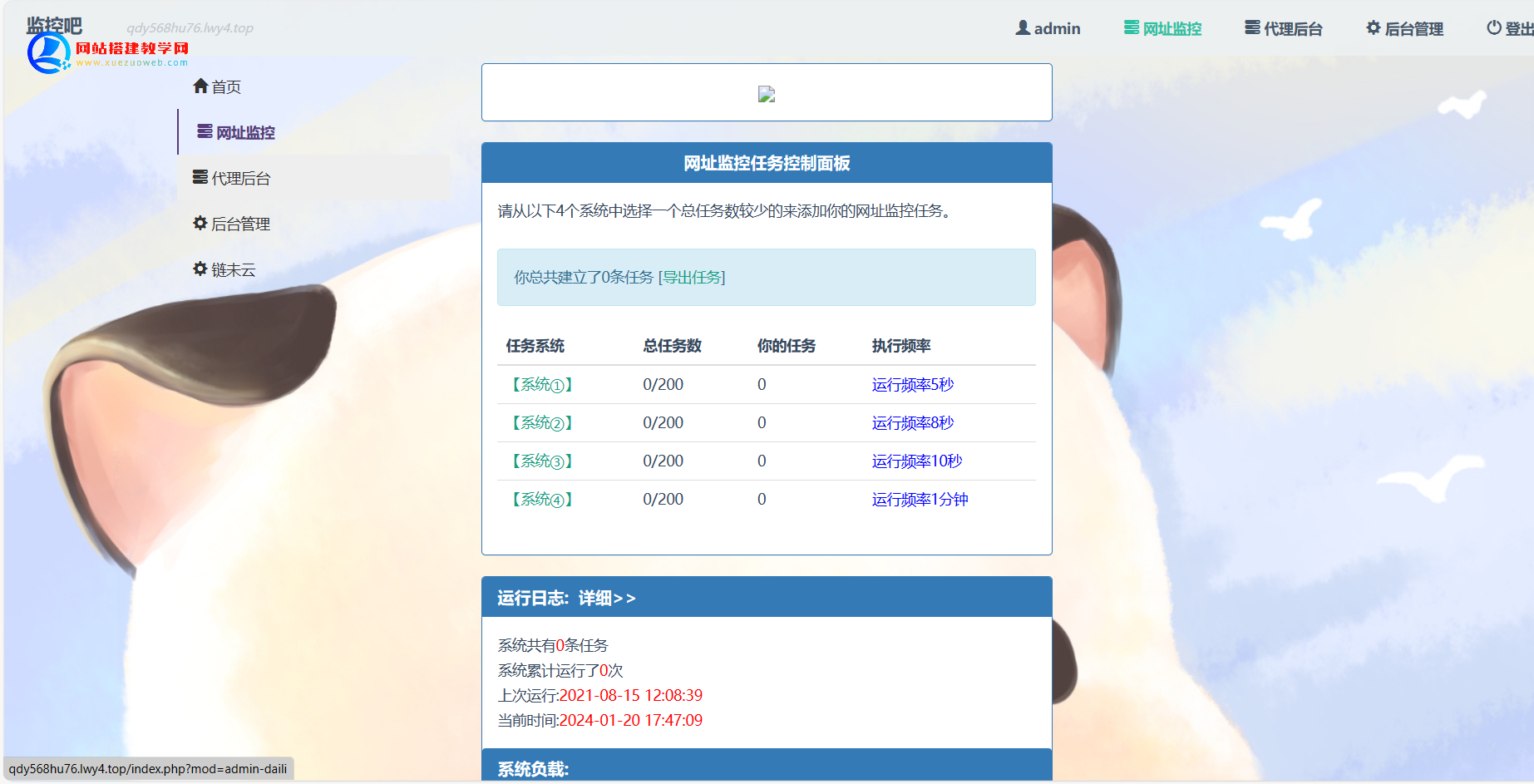Click 运行频率5秒 link
The width and height of the screenshot is (1534, 784).
pos(912,385)
